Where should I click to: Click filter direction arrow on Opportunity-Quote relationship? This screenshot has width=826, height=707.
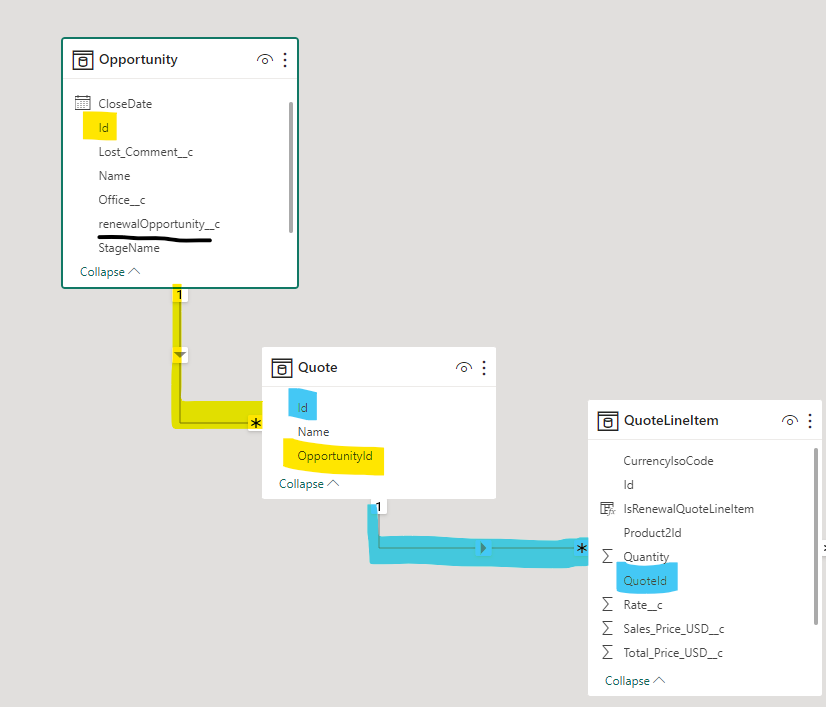pos(180,355)
